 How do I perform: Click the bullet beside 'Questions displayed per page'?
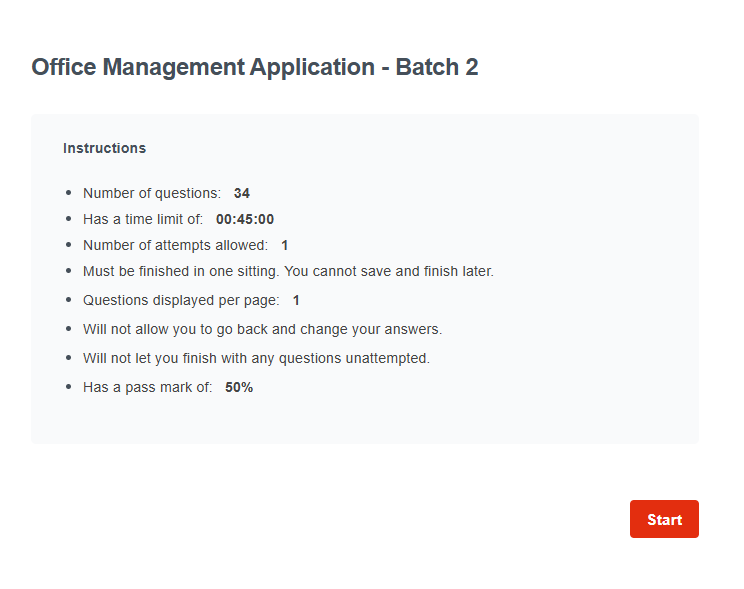(68, 300)
